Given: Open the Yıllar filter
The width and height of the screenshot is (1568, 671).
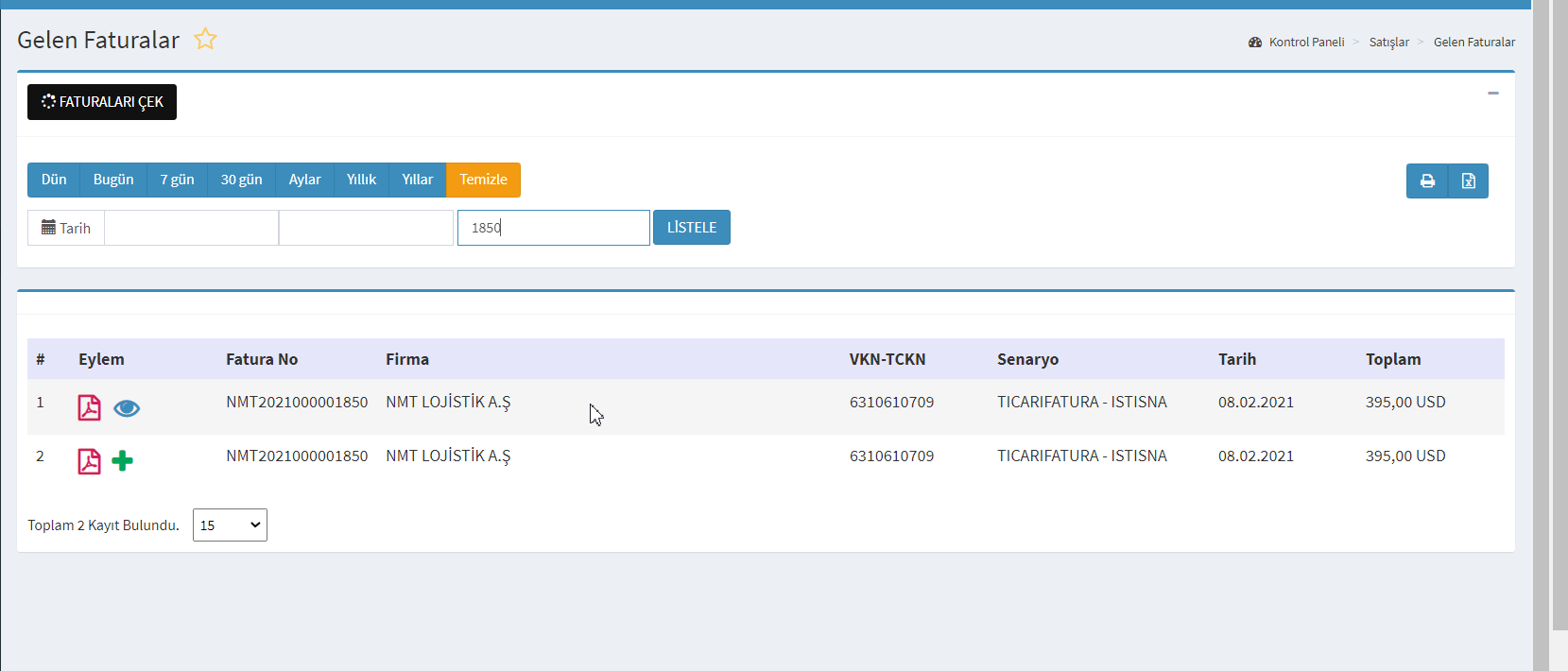Looking at the screenshot, I should pos(417,180).
